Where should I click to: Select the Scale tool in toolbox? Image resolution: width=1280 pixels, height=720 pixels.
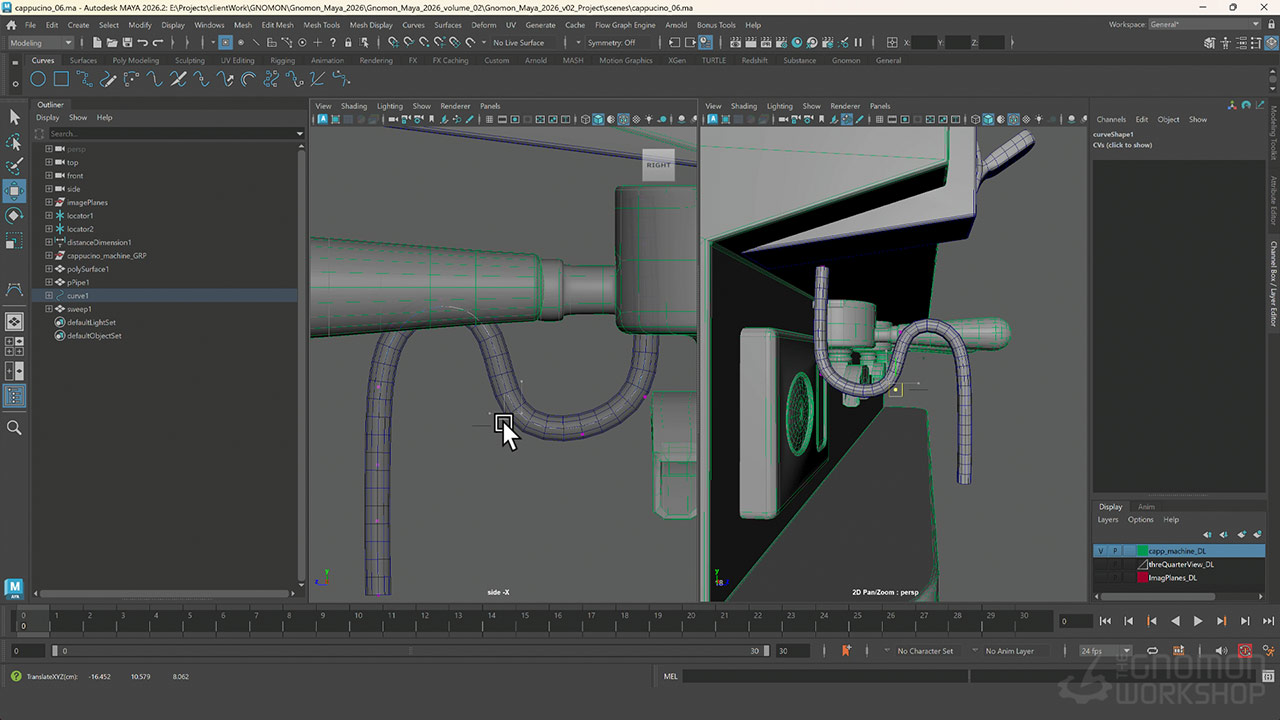click(14, 240)
